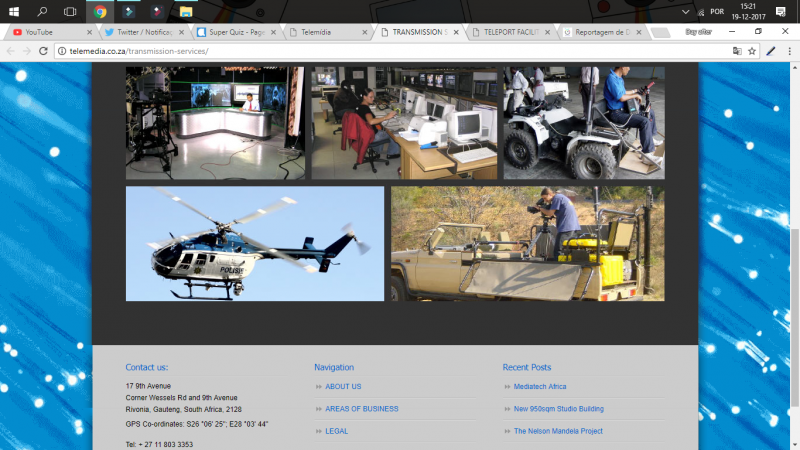Viewport: 800px width, 450px height.
Task: Click the Recent Posts heading
Action: click(527, 367)
